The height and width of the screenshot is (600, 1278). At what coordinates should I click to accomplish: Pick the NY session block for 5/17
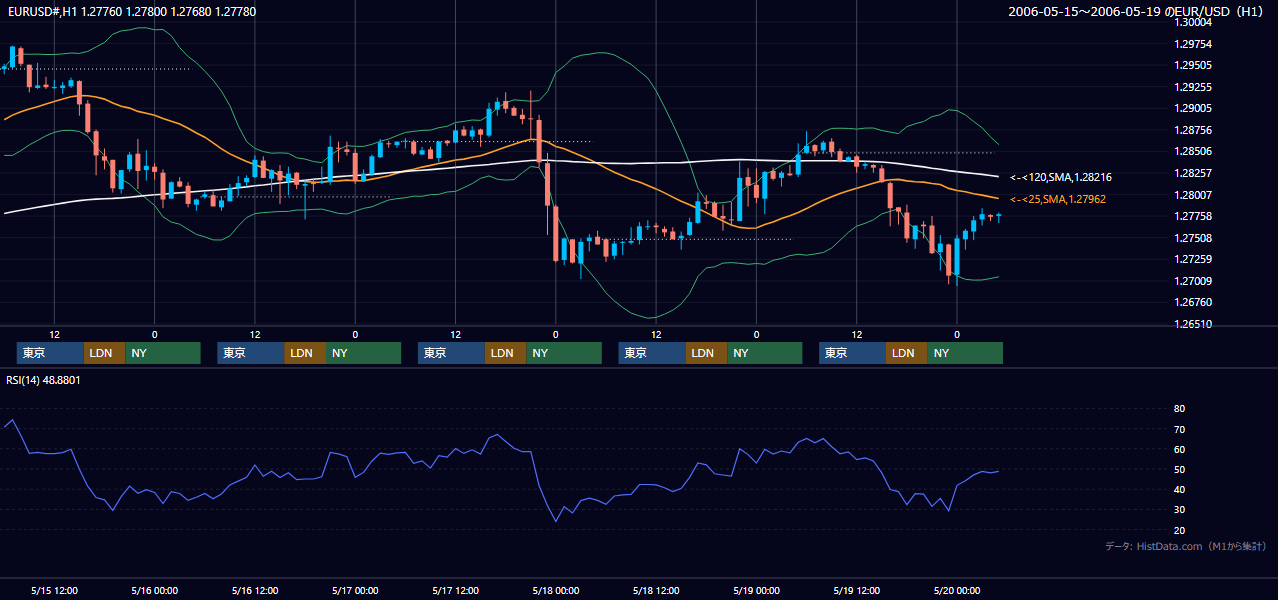point(564,353)
